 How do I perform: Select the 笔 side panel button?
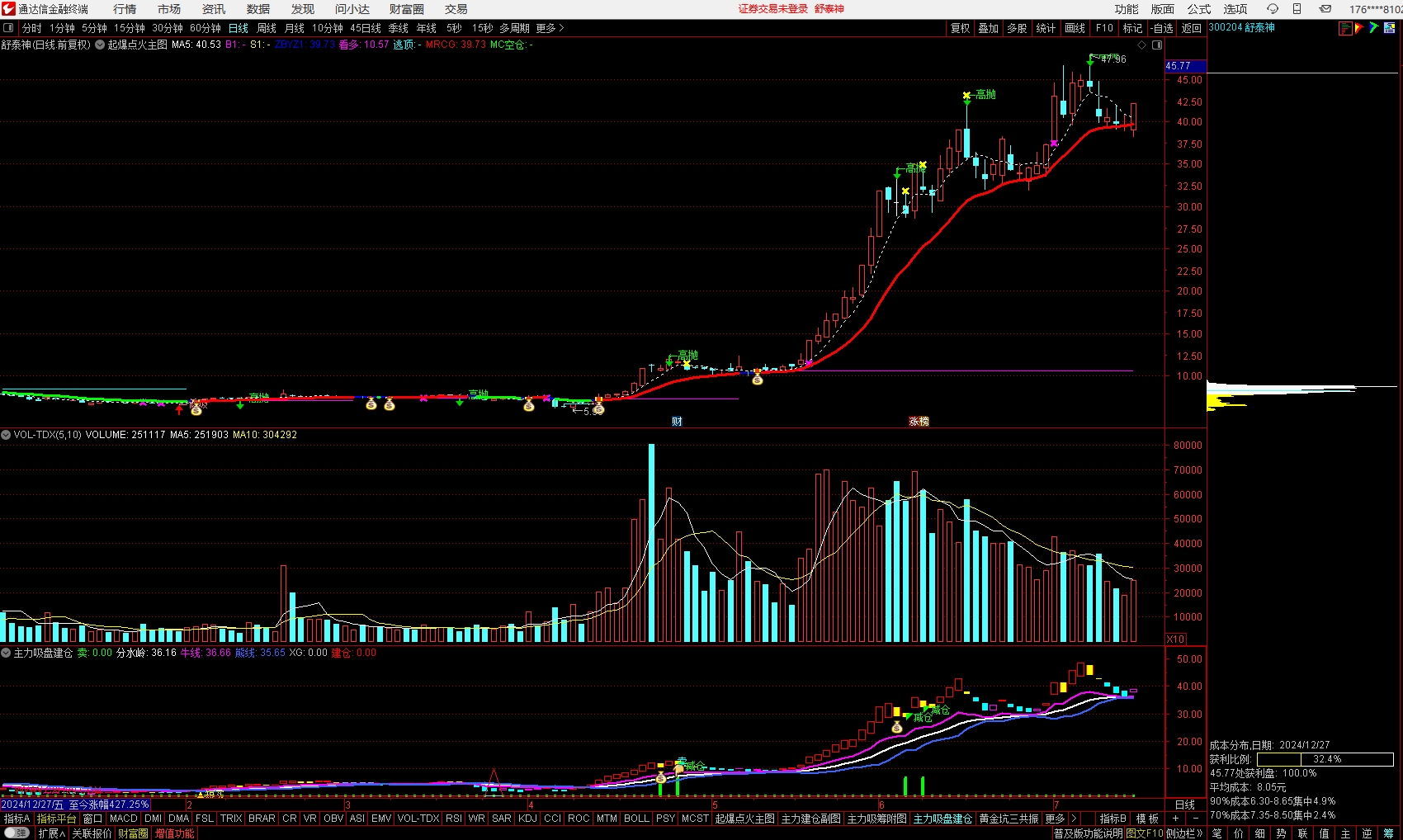pyautogui.click(x=1216, y=833)
